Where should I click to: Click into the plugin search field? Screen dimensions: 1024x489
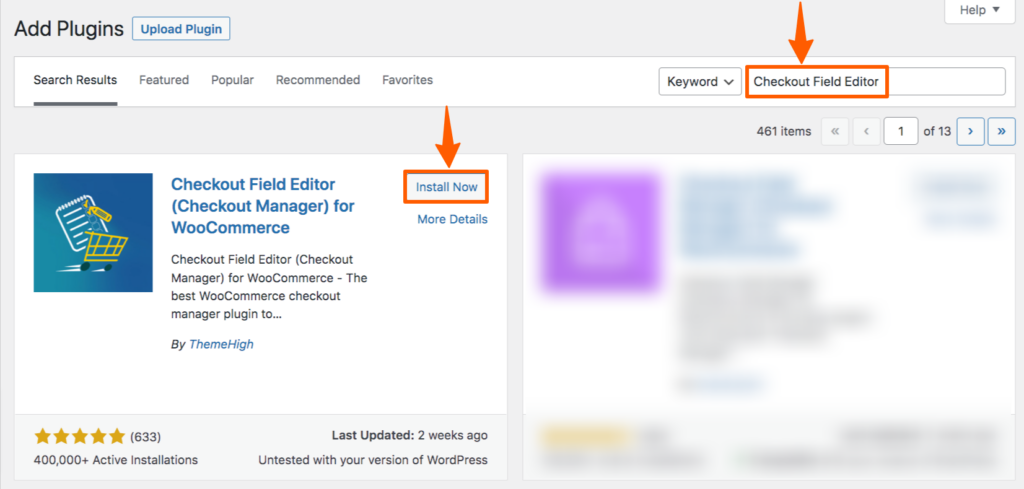[875, 82]
